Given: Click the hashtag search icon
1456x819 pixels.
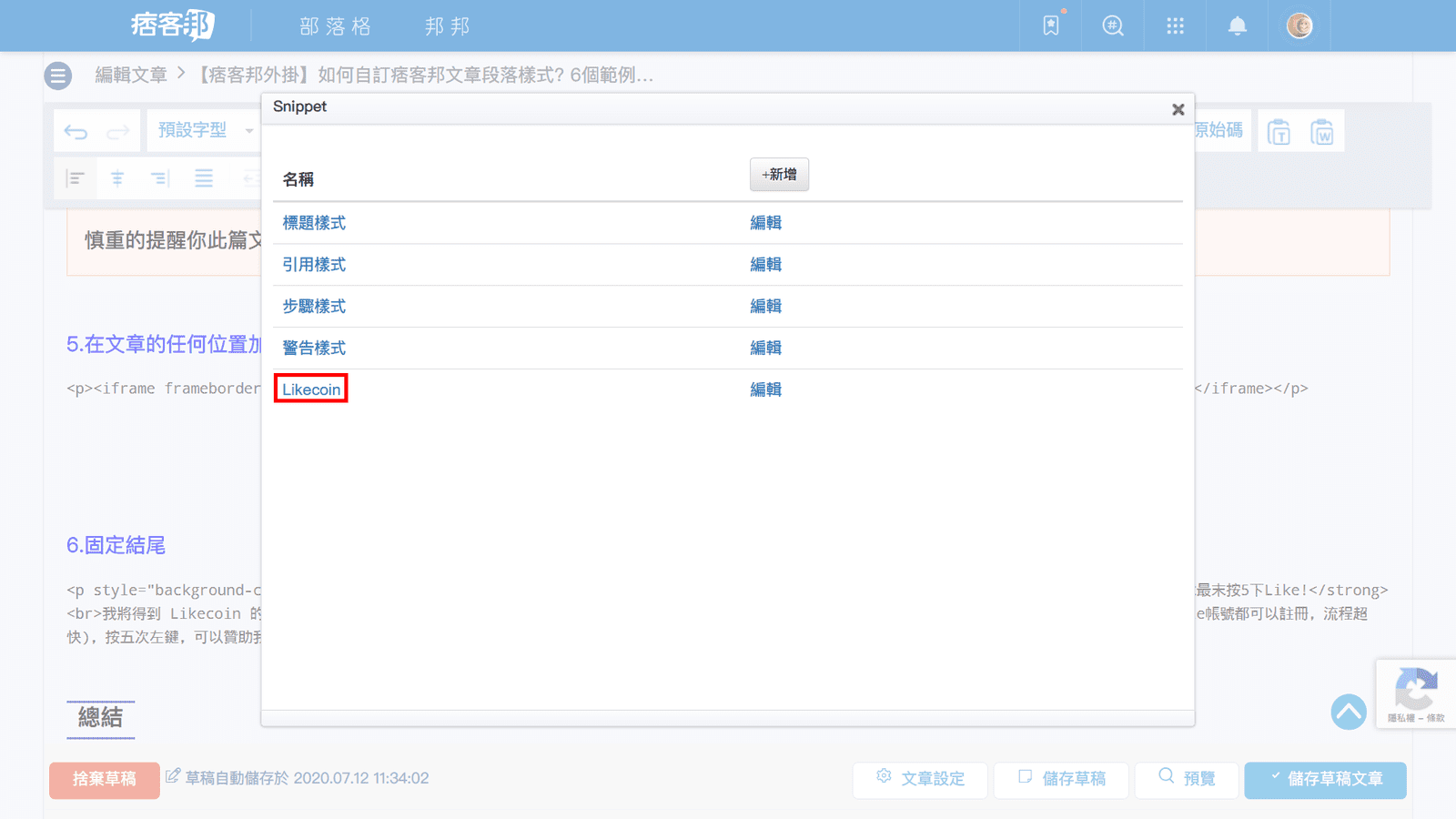Looking at the screenshot, I should pos(1112,25).
